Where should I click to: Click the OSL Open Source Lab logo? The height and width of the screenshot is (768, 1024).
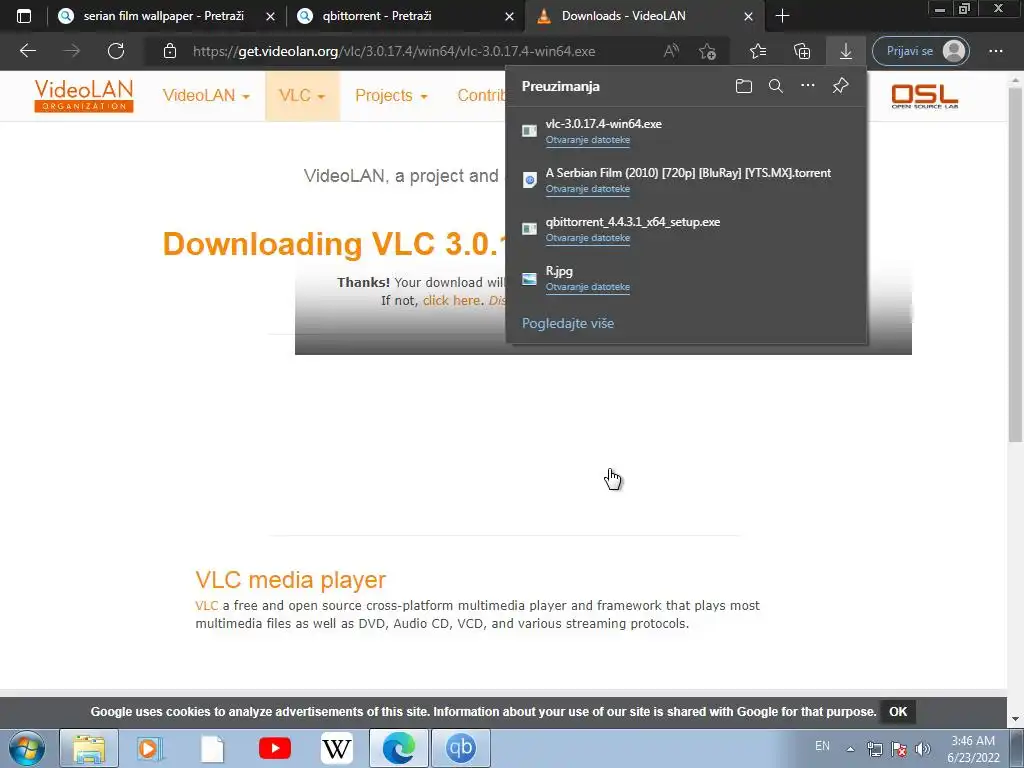925,95
